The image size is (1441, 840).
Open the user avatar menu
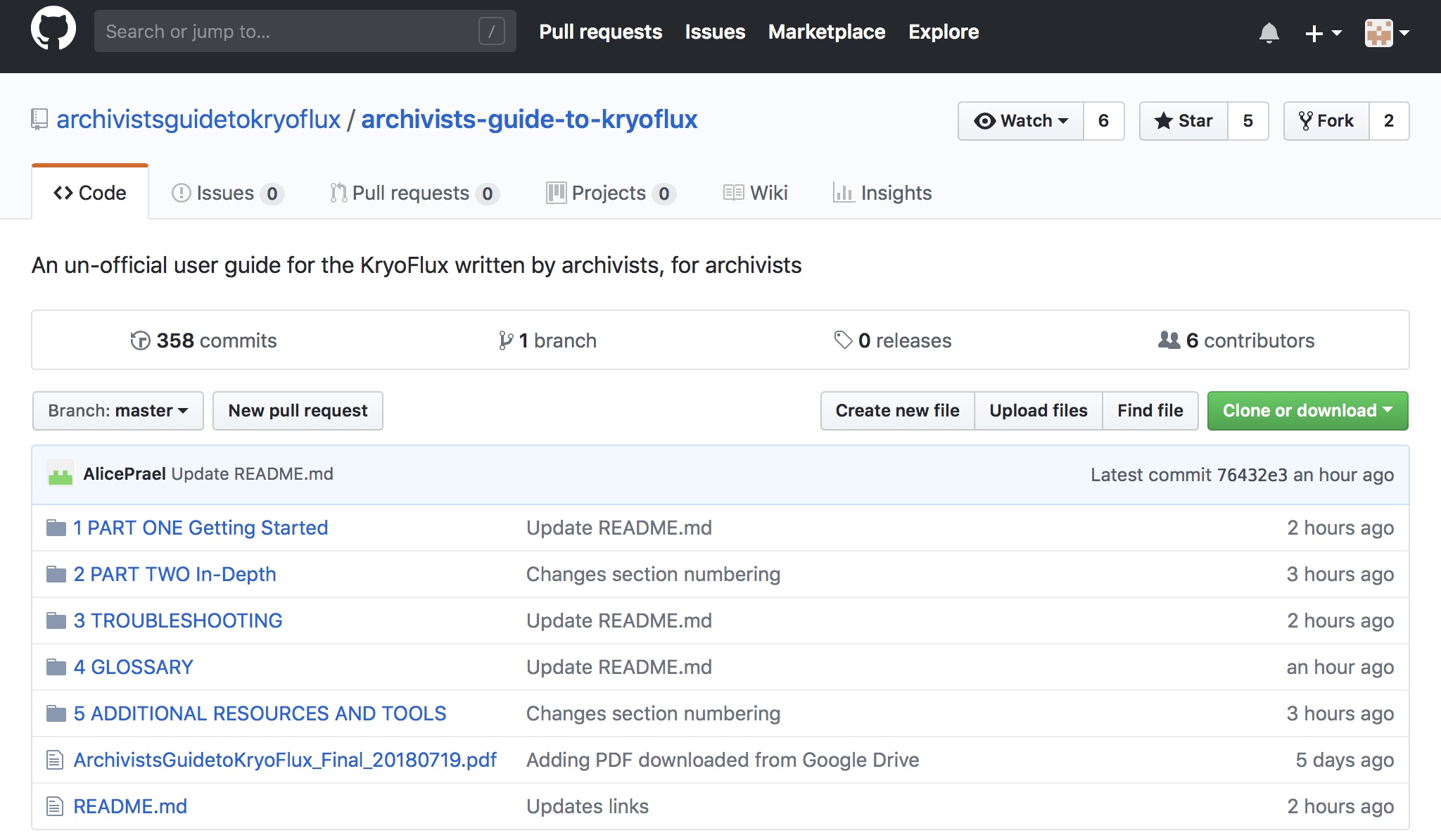coord(1387,32)
